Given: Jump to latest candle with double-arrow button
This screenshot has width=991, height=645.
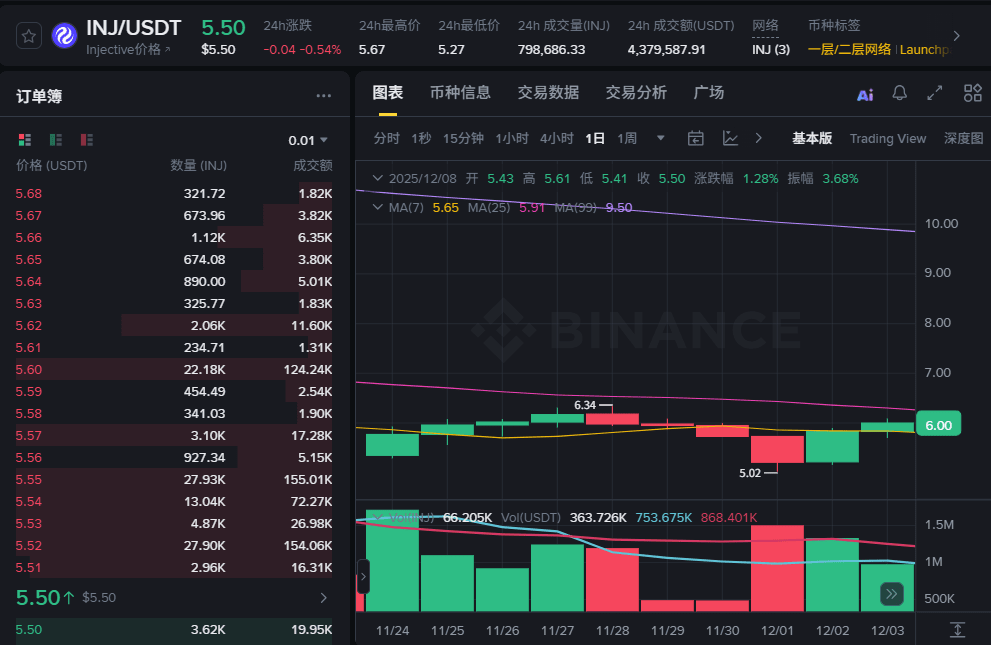Looking at the screenshot, I should point(892,594).
